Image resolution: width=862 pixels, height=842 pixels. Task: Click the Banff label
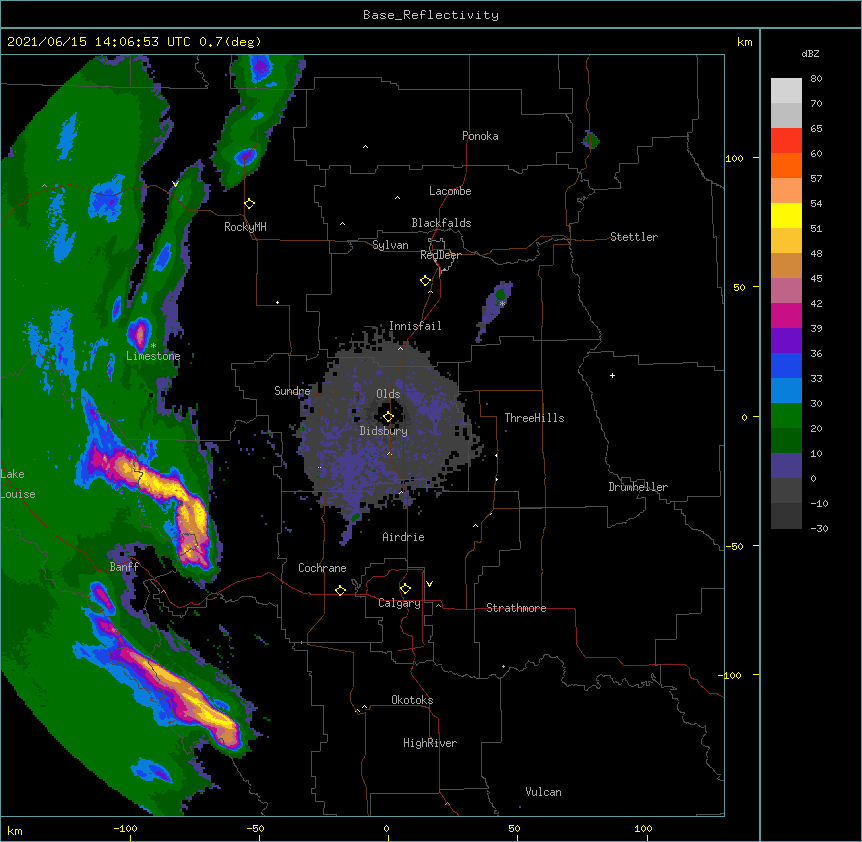[x=124, y=567]
